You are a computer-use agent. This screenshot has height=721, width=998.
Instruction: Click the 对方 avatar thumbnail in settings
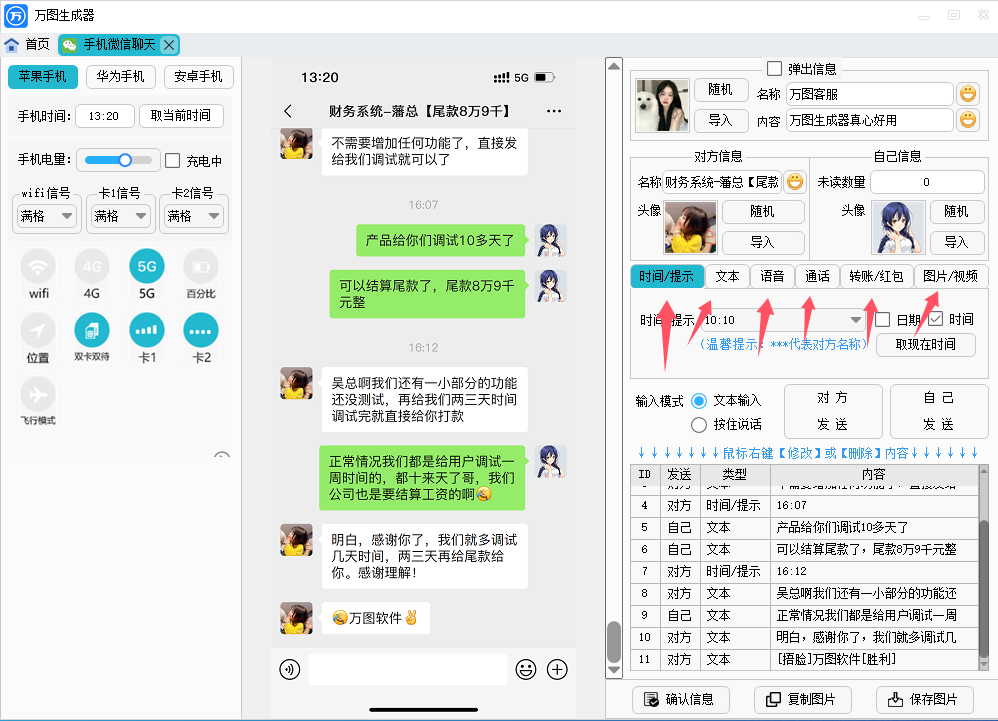[691, 227]
